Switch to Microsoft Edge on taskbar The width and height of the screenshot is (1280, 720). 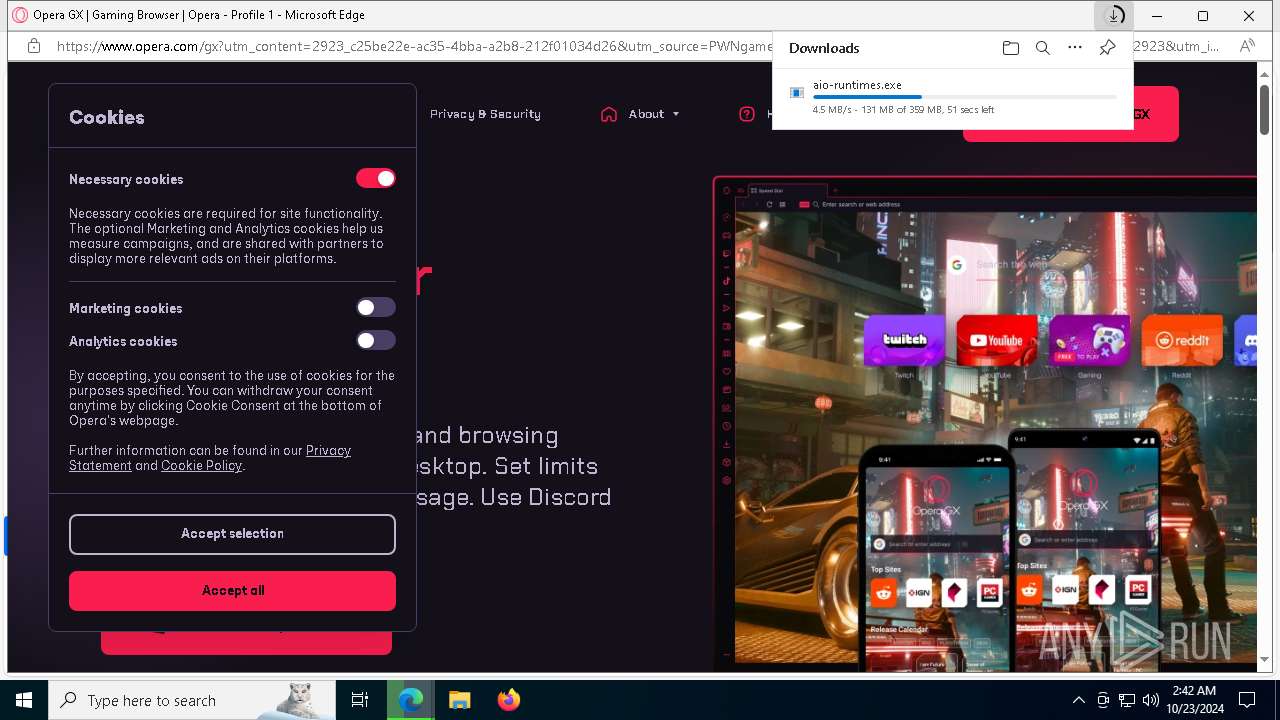[411, 700]
